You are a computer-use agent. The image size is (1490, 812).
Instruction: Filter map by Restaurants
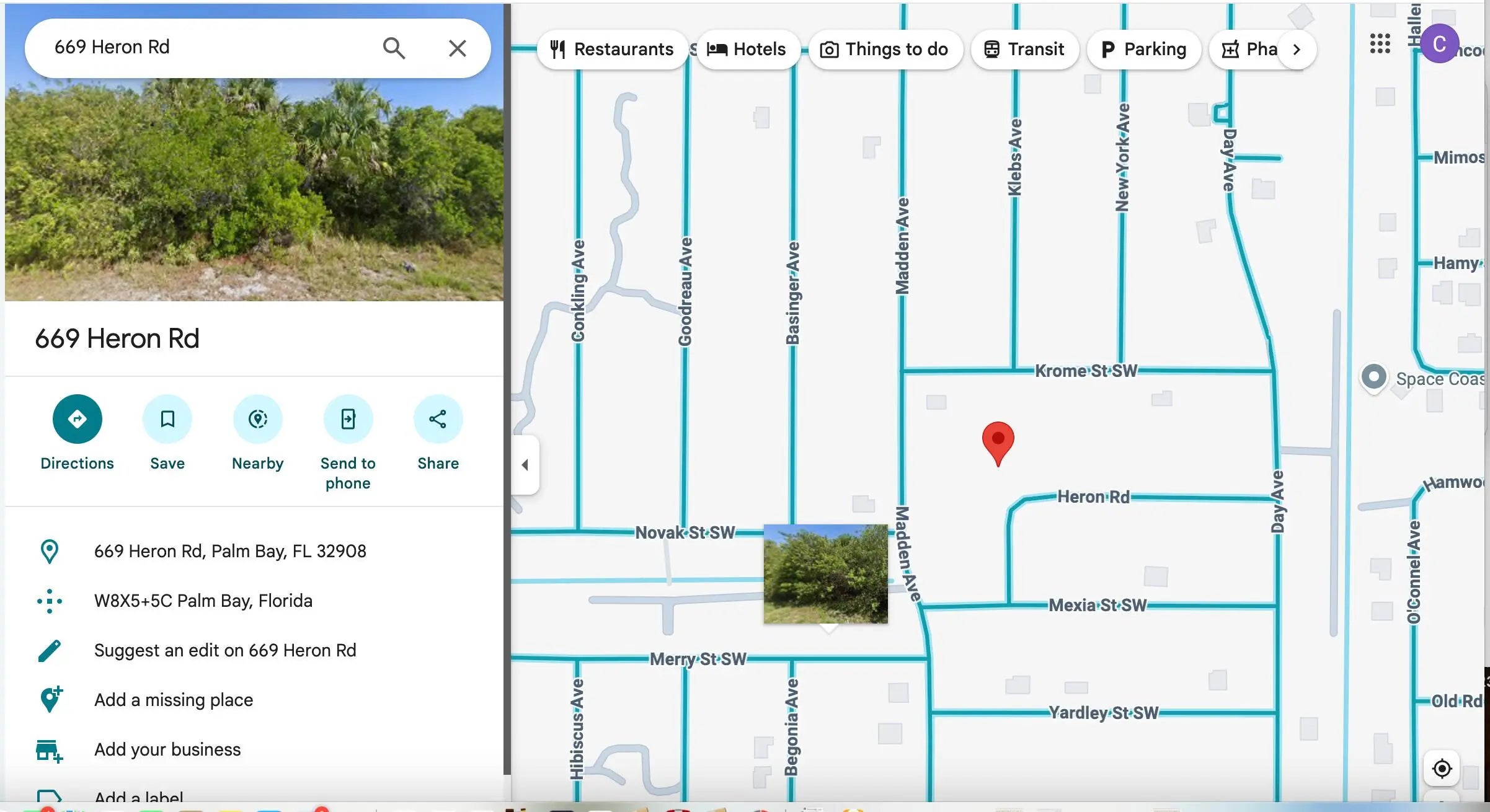(x=612, y=50)
